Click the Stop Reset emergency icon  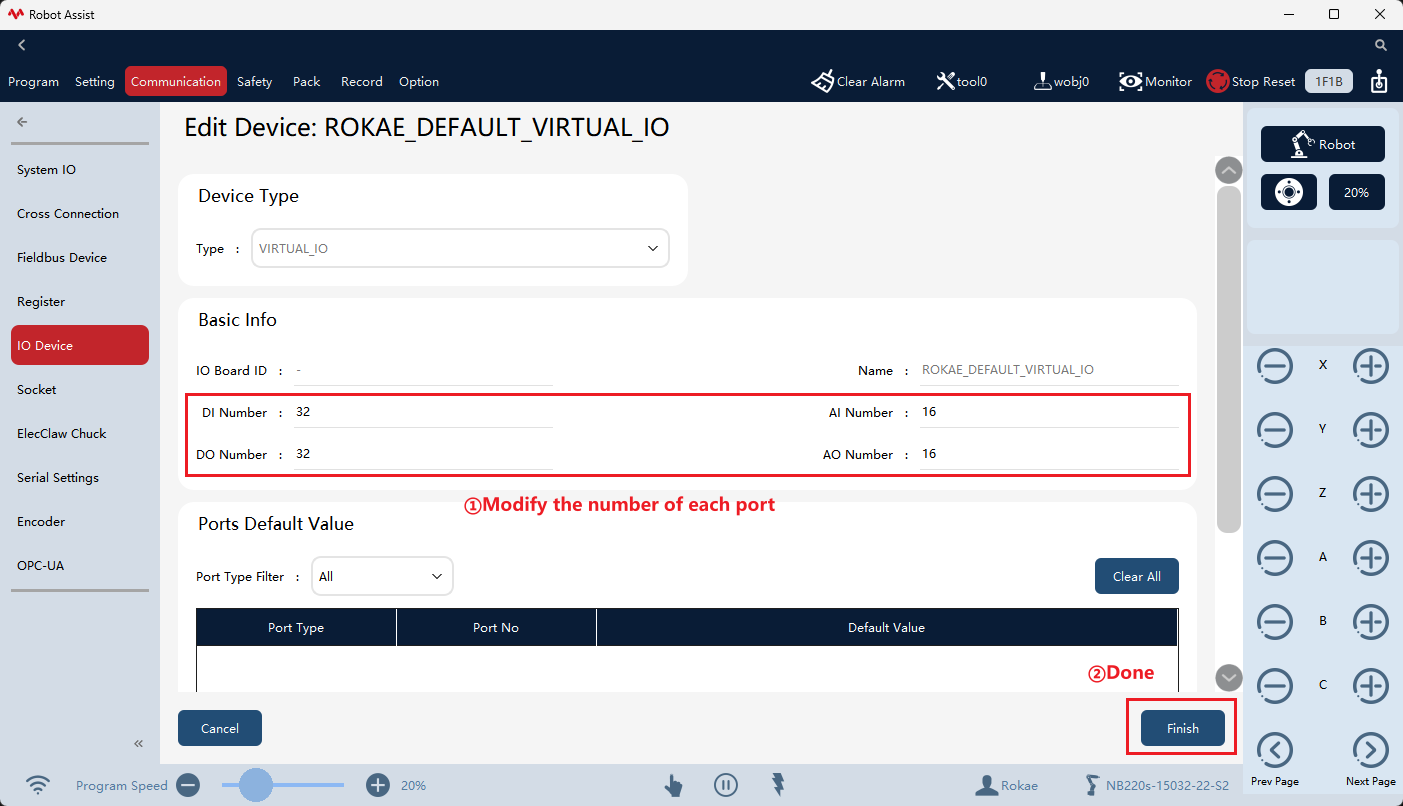click(1217, 82)
